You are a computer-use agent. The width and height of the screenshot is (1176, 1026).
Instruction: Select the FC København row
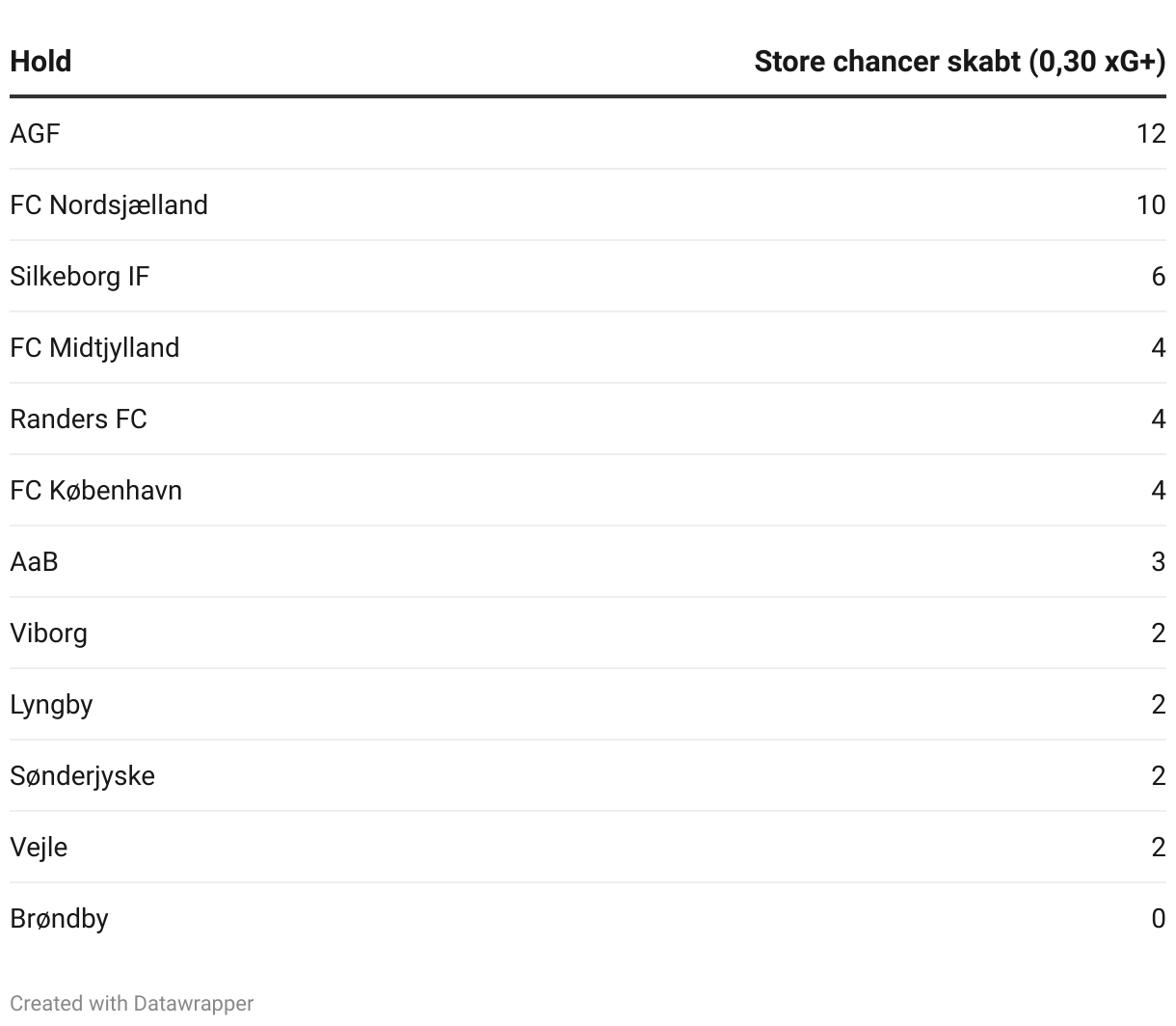pyautogui.click(x=588, y=491)
